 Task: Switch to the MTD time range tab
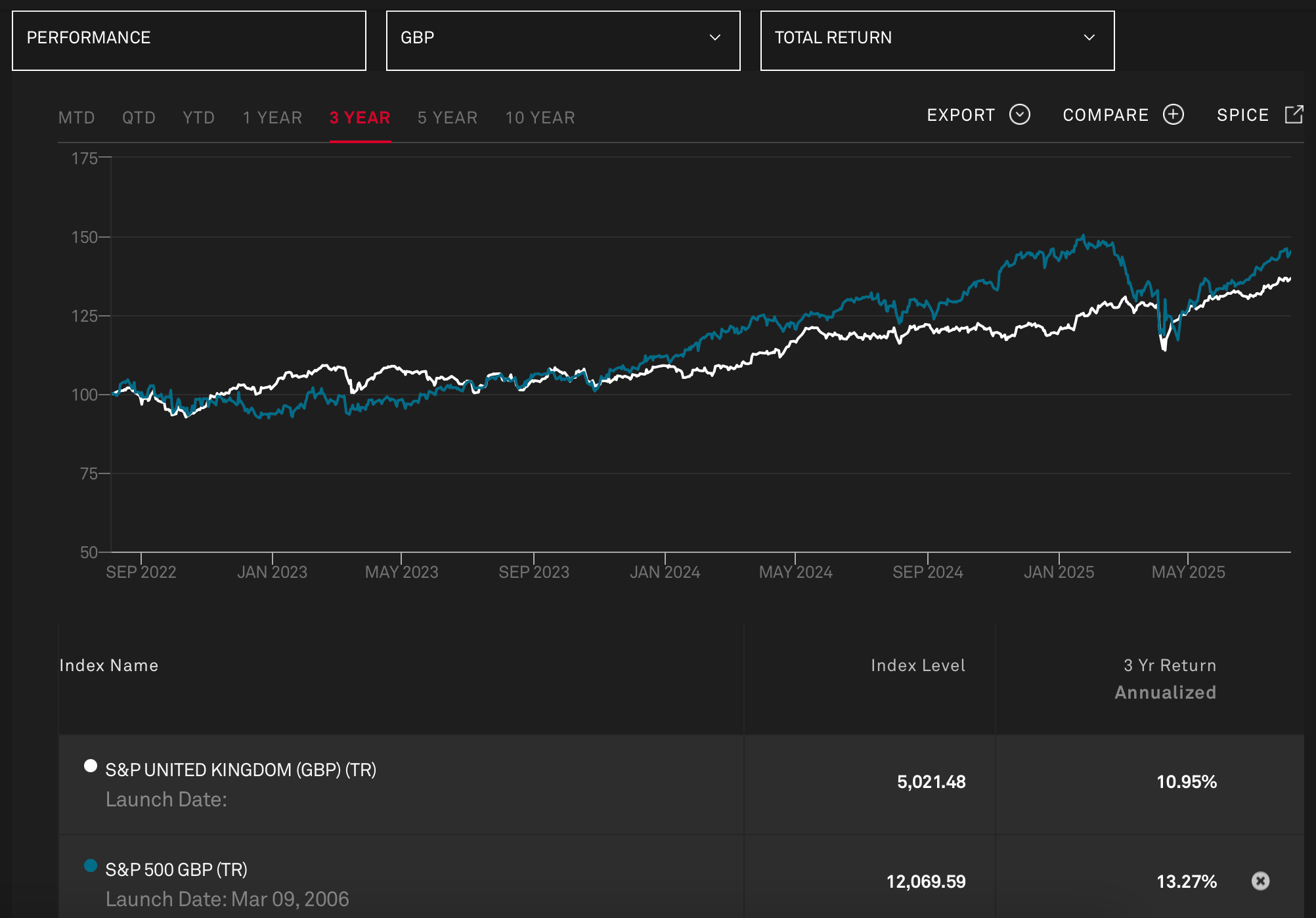77,118
